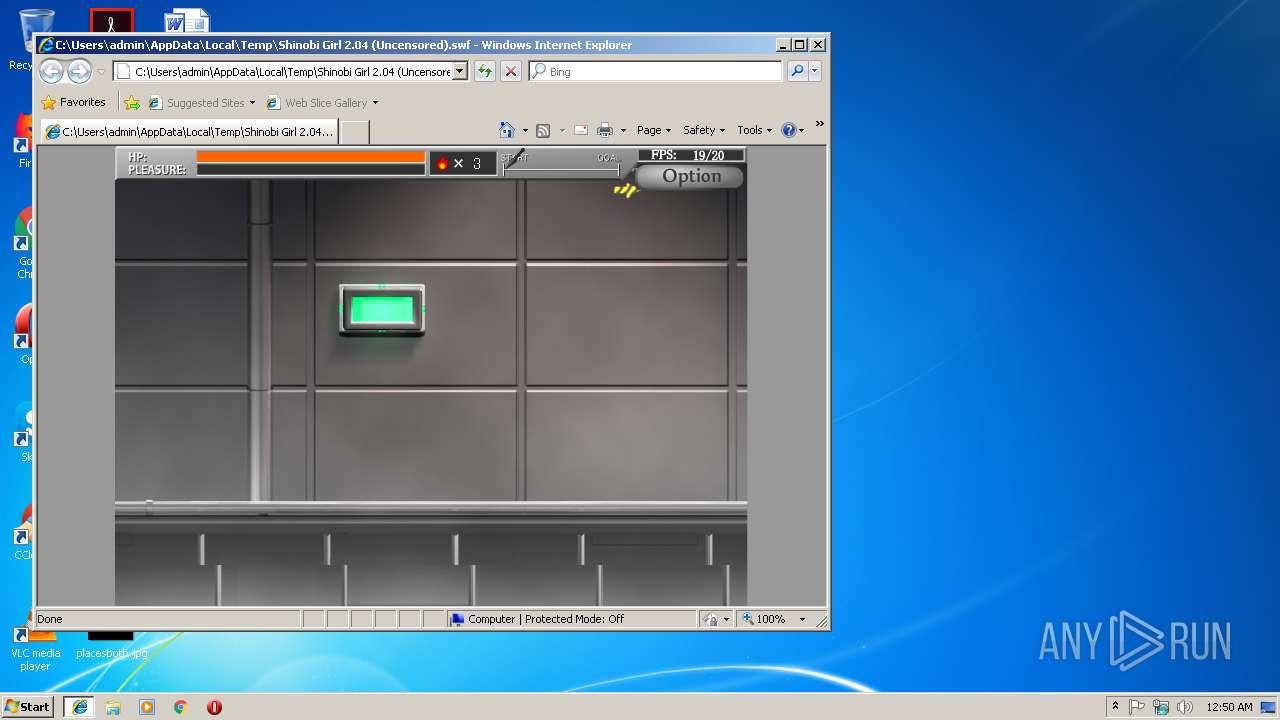Click in the Bing search box

[655, 71]
